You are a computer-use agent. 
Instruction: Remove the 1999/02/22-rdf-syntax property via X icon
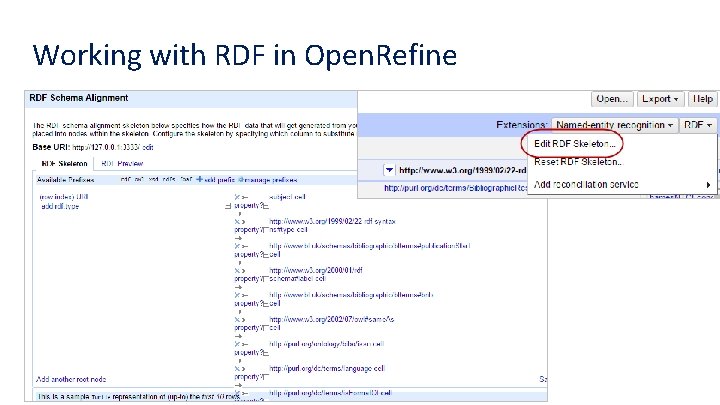pyautogui.click(x=237, y=221)
